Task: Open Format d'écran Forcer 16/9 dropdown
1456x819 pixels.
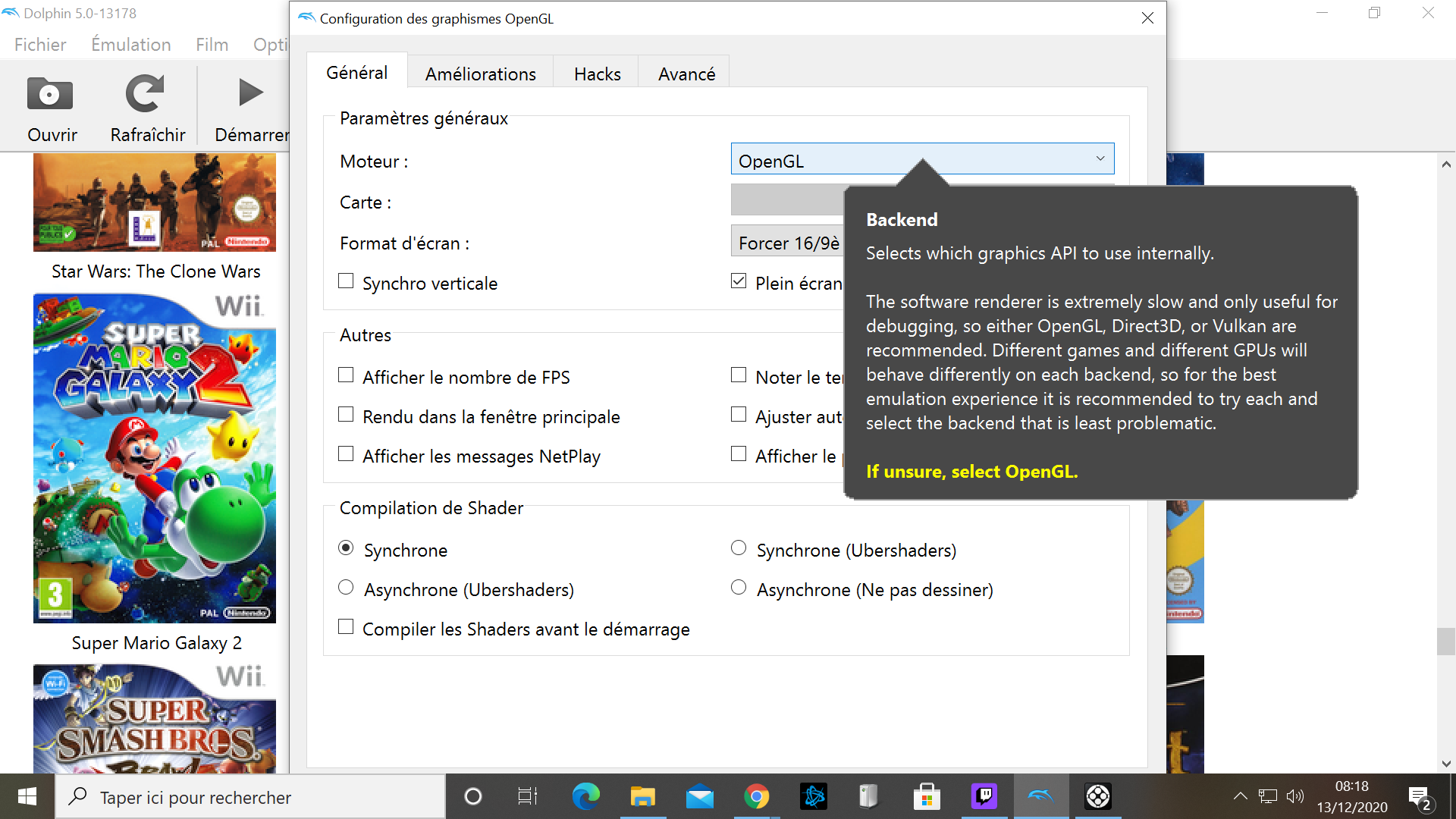Action: (x=788, y=242)
